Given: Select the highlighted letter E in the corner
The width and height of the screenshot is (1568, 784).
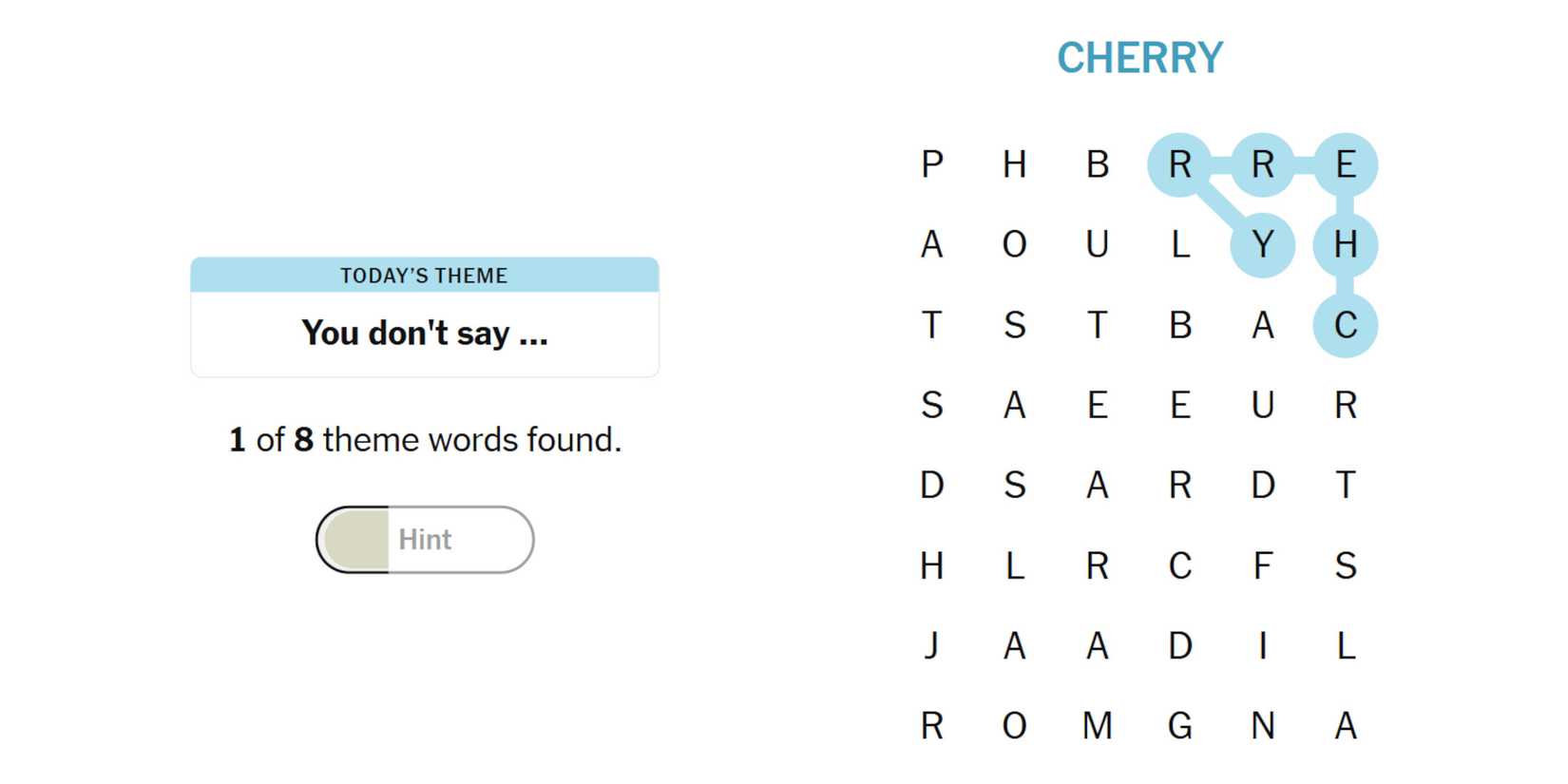Looking at the screenshot, I should tap(1346, 164).
